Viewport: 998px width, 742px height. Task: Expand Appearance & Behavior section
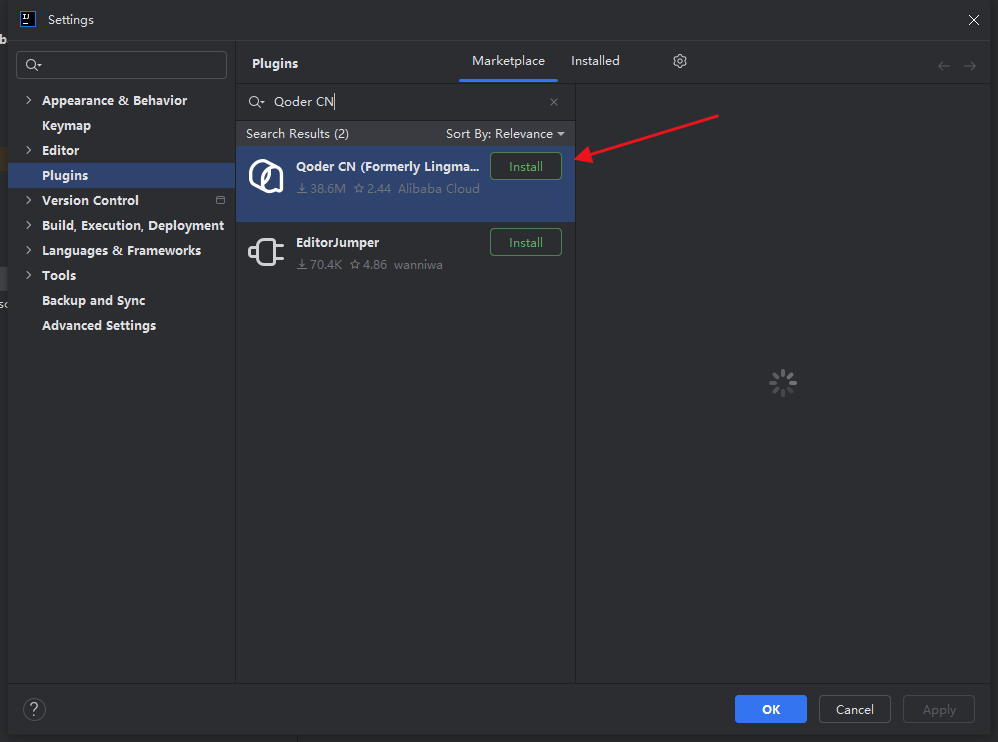pyautogui.click(x=29, y=100)
